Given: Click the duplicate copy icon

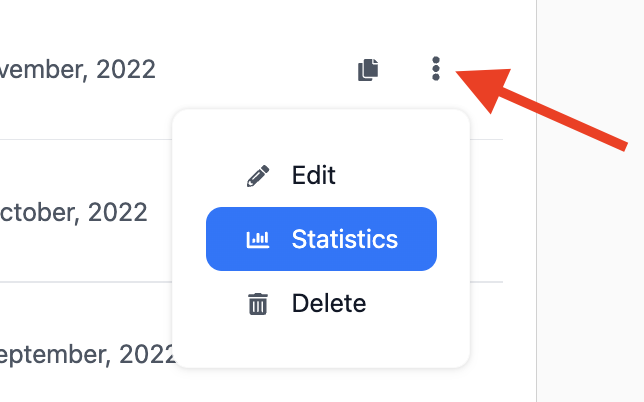Looking at the screenshot, I should 369,70.
